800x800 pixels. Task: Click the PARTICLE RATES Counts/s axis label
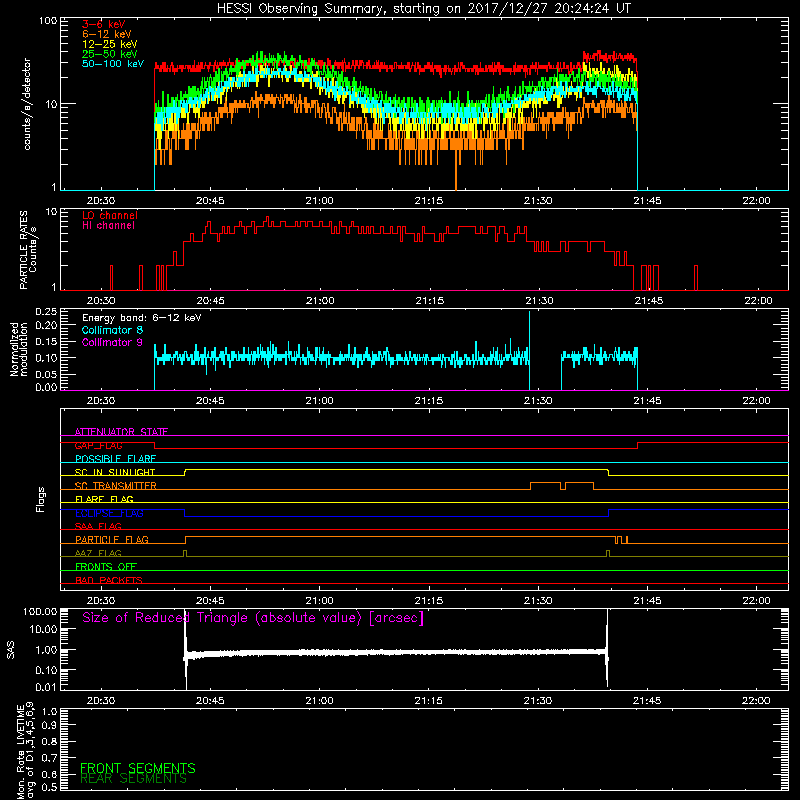point(28,250)
